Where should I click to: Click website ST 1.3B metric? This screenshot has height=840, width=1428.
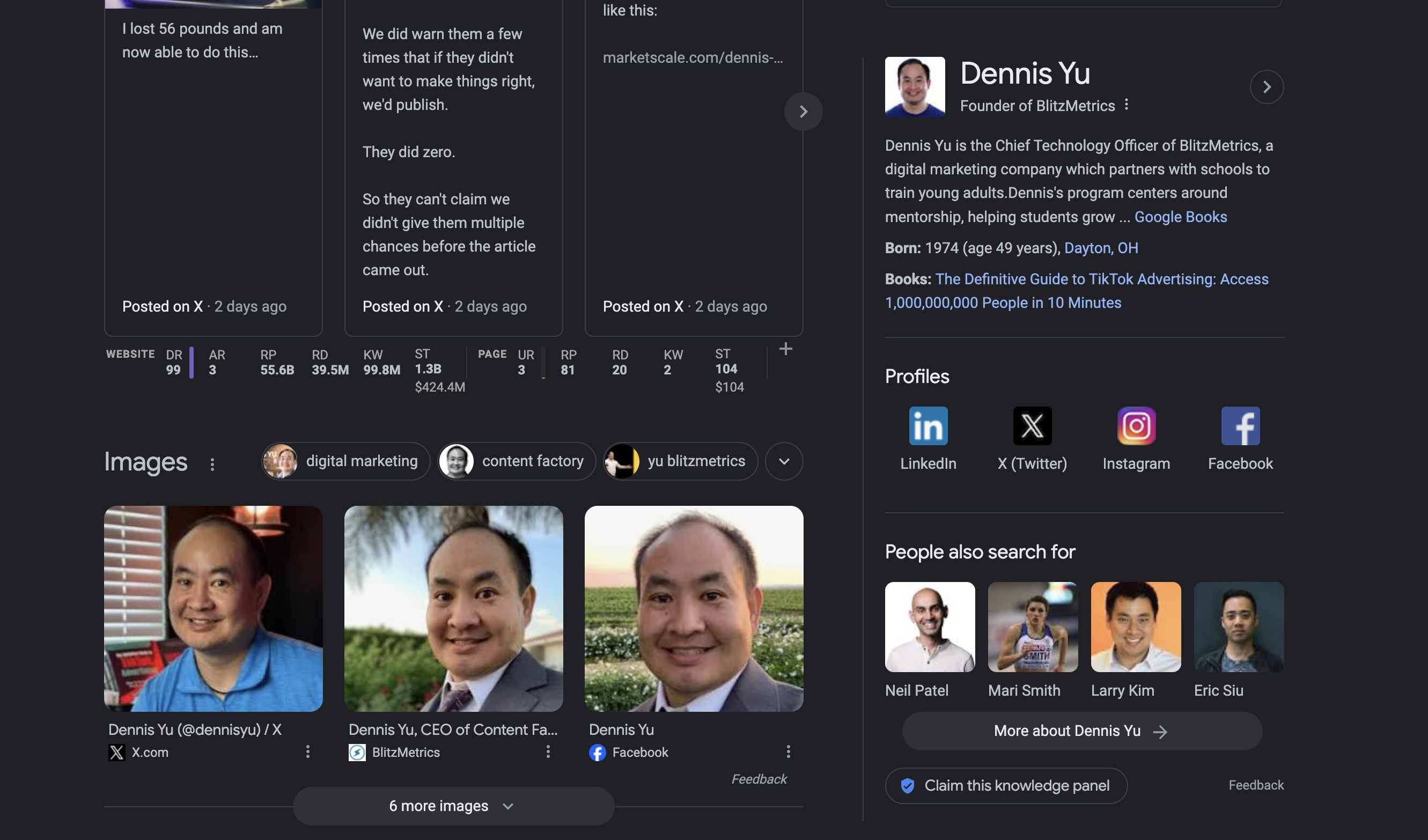coord(440,371)
